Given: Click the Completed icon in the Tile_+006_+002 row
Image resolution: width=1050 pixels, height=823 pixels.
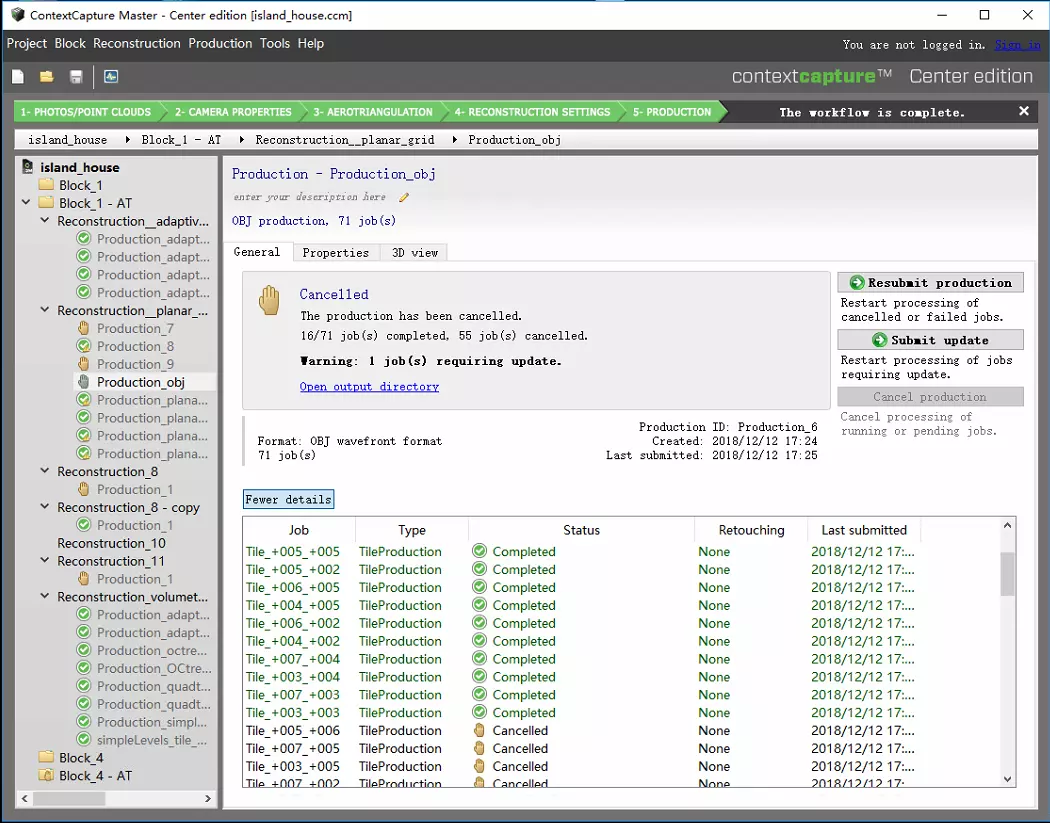Looking at the screenshot, I should pyautogui.click(x=479, y=623).
